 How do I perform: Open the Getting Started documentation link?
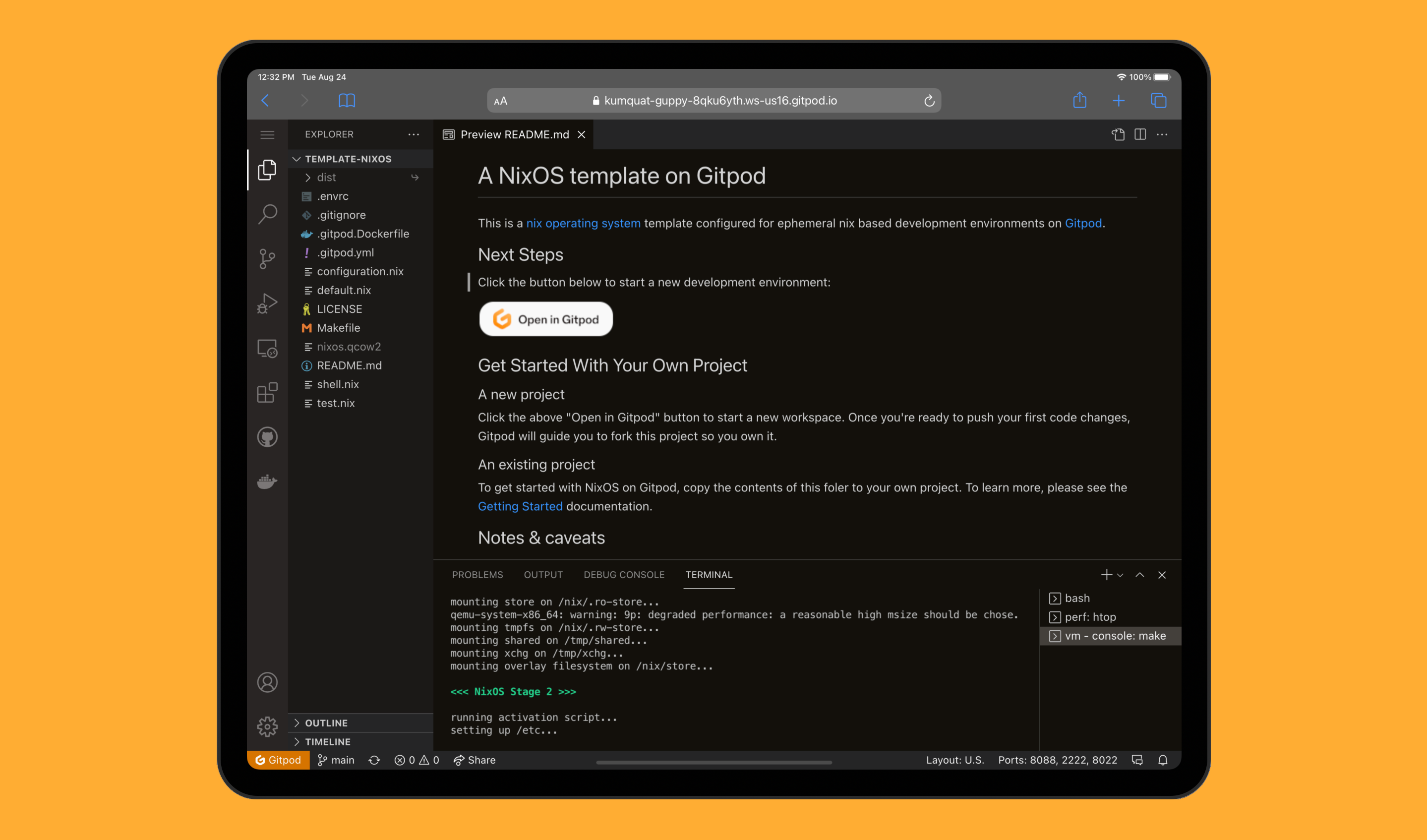pos(520,506)
